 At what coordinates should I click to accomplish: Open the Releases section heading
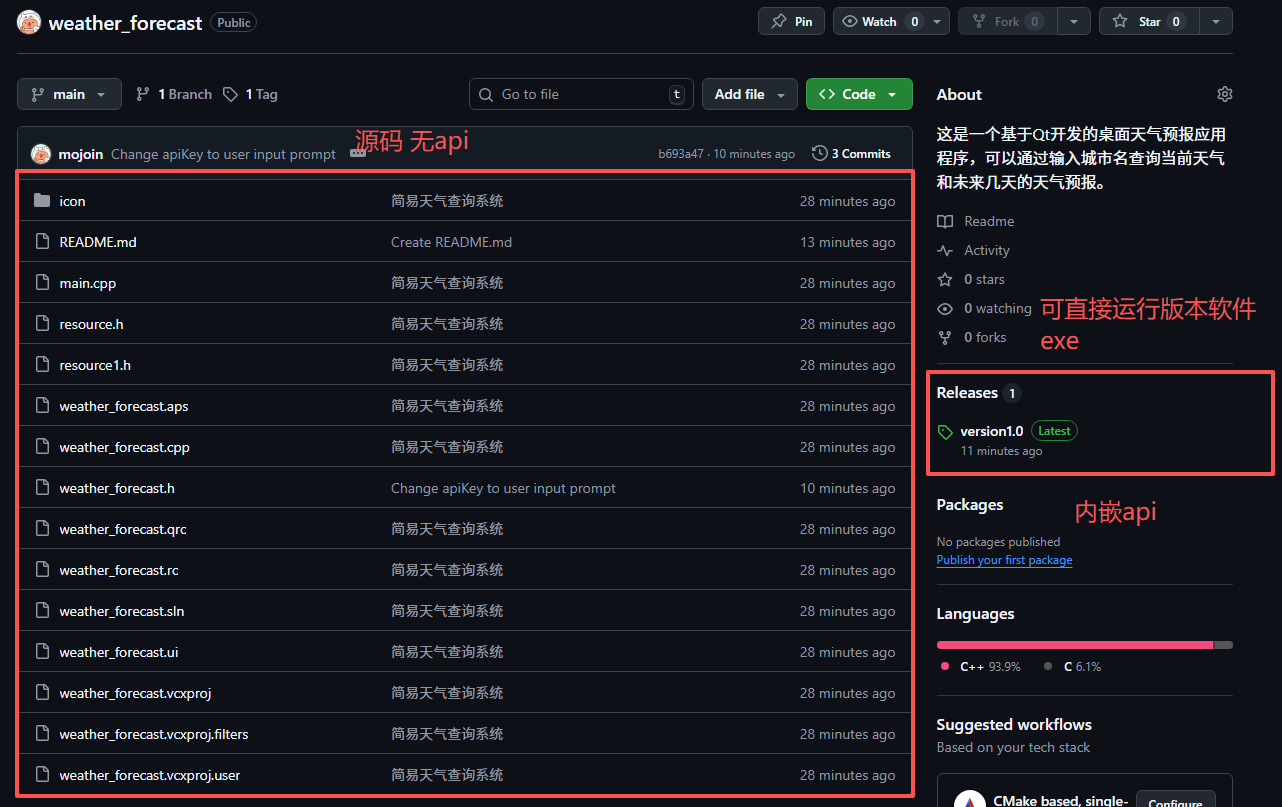tap(967, 393)
